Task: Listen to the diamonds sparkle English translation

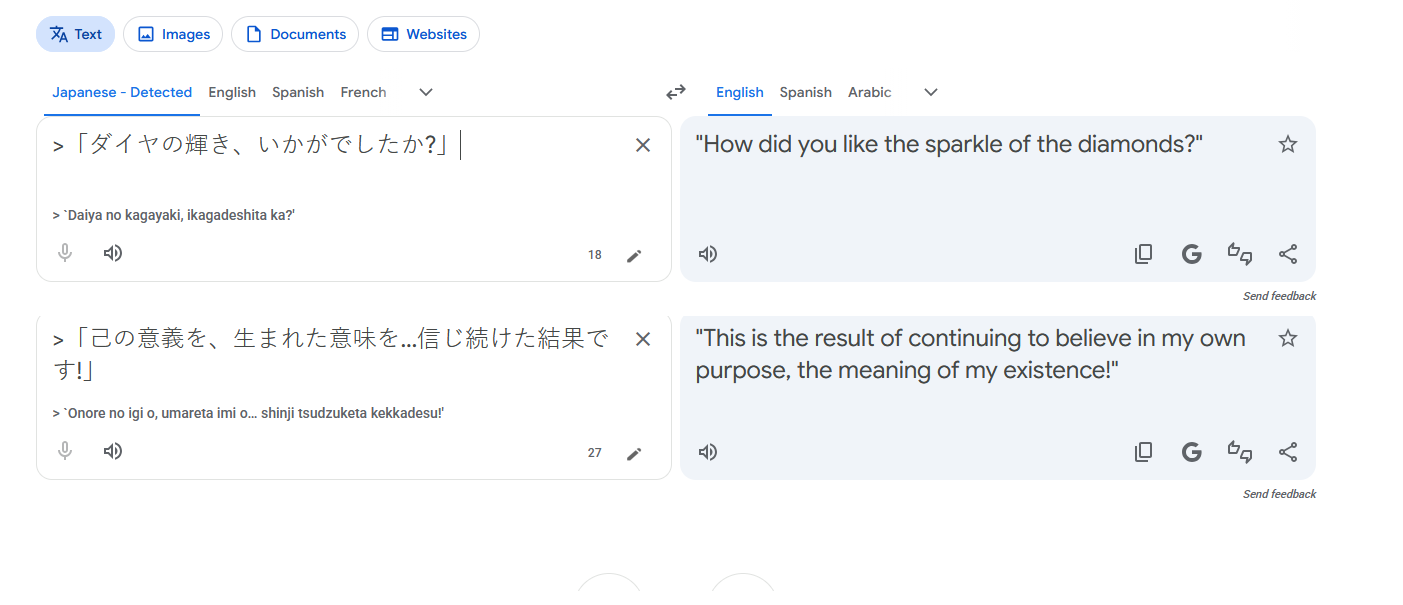Action: click(708, 254)
